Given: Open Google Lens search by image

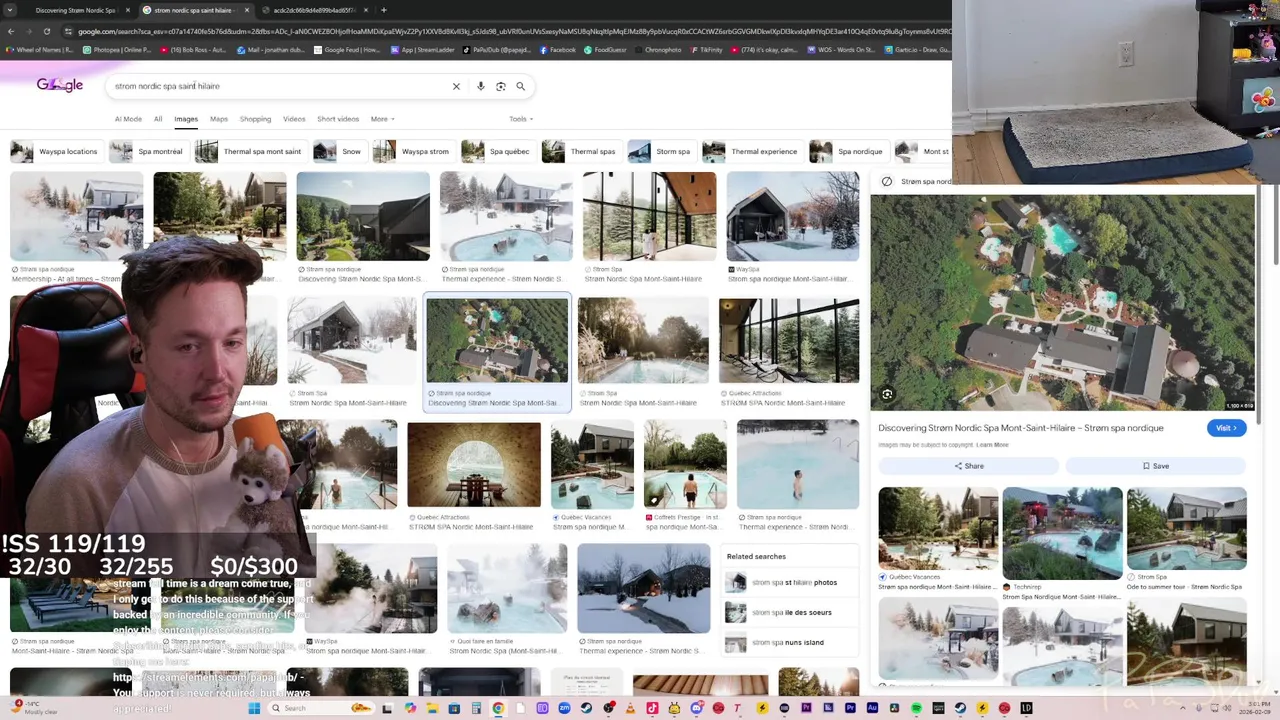Looking at the screenshot, I should coord(501,86).
